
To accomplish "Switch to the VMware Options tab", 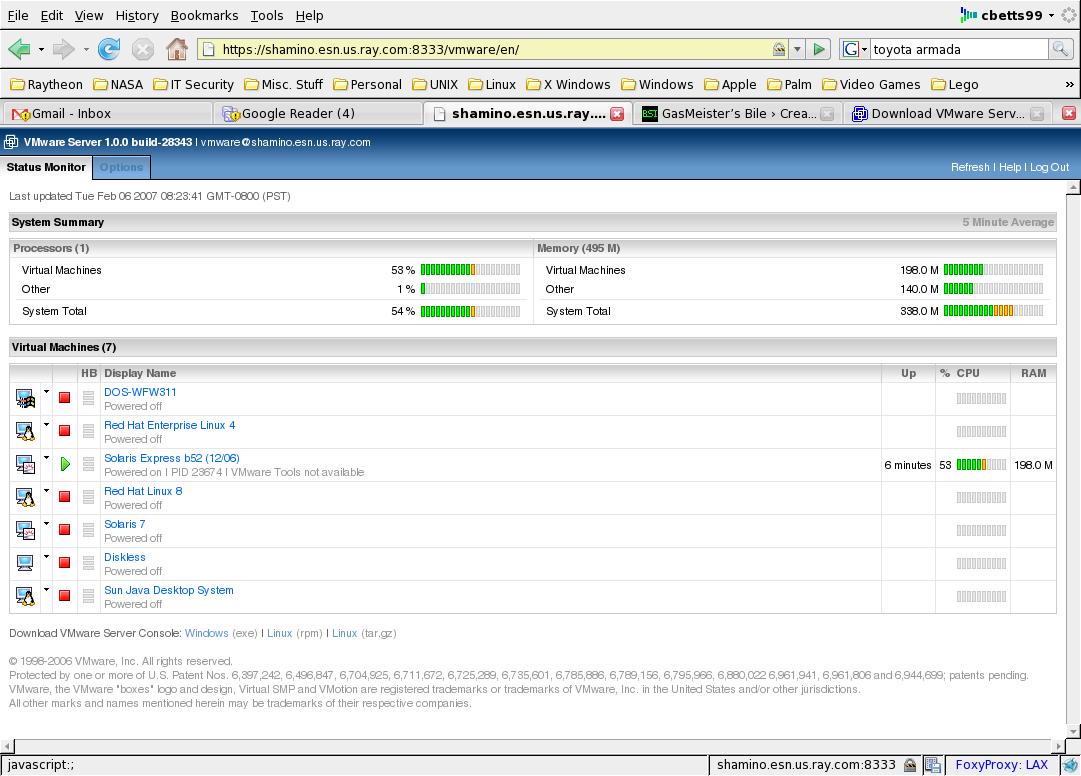I will click(x=121, y=167).
